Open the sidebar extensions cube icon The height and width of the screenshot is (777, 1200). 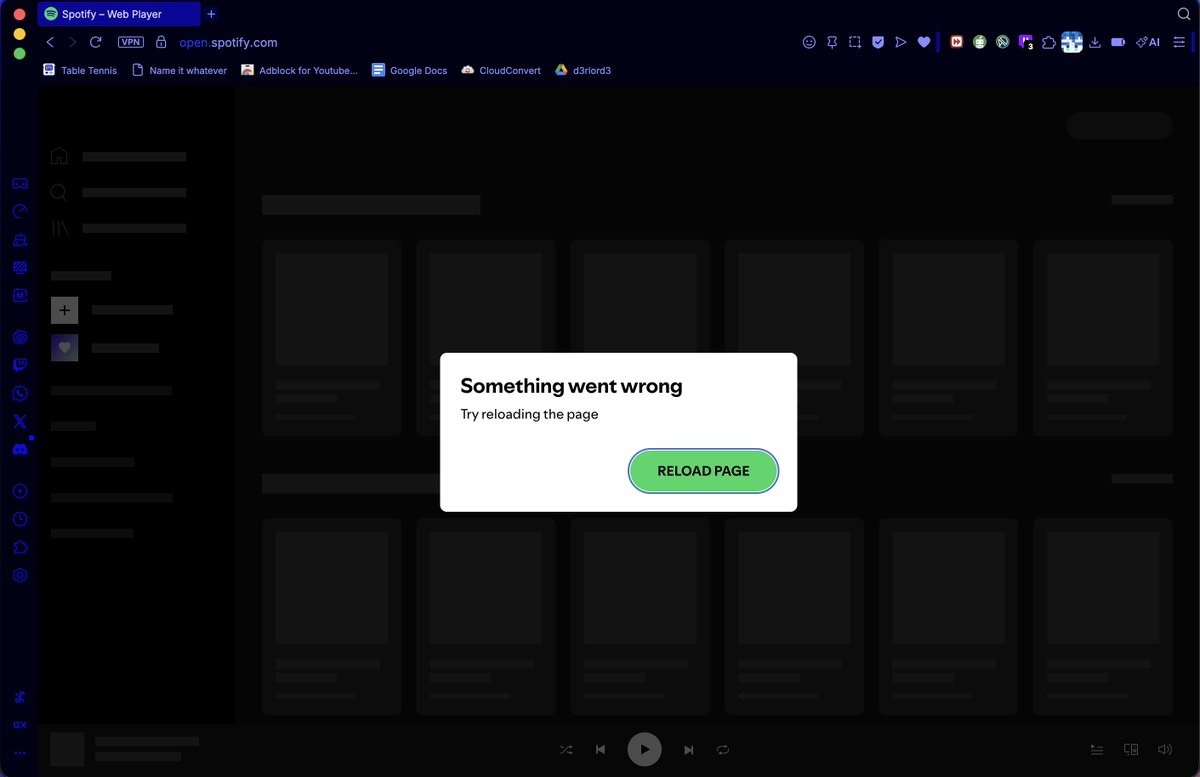19,548
